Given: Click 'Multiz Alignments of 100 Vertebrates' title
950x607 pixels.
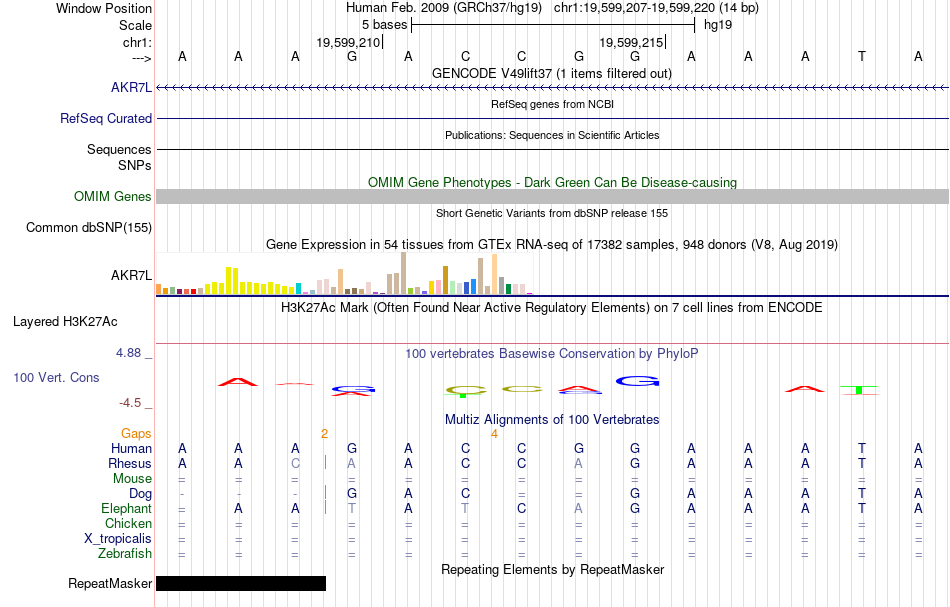Looking at the screenshot, I should tap(552, 419).
